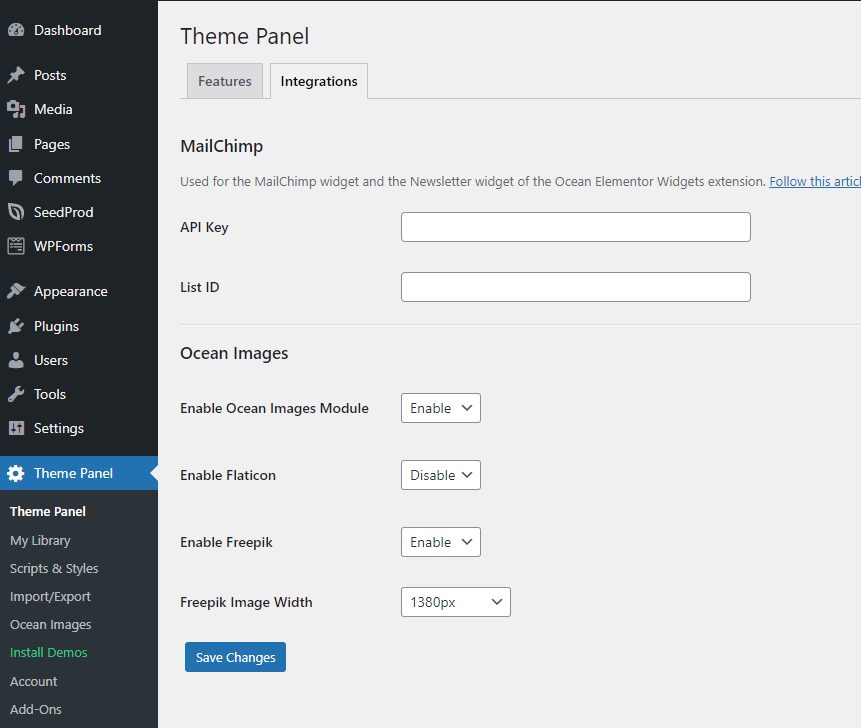Open Scripts & Styles submenu

[54, 569]
